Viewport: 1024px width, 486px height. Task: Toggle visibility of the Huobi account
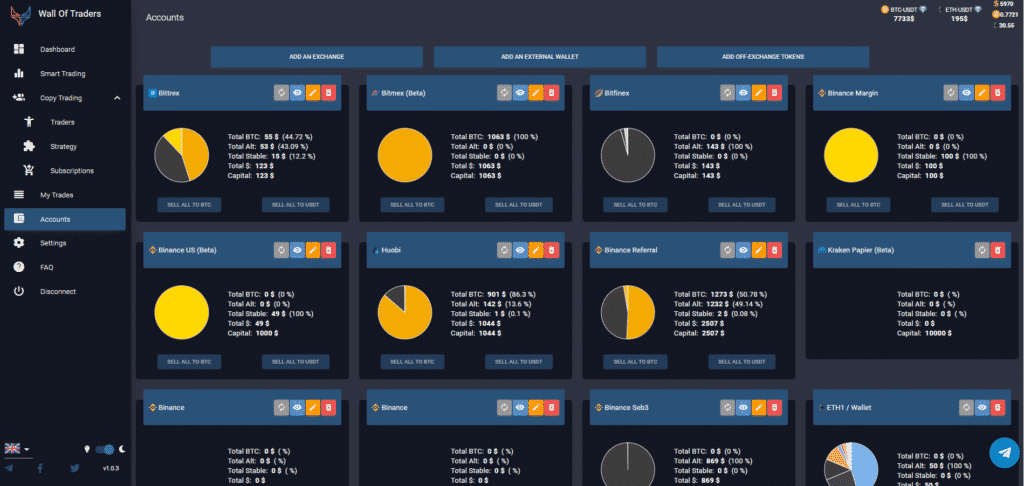pyautogui.click(x=520, y=250)
